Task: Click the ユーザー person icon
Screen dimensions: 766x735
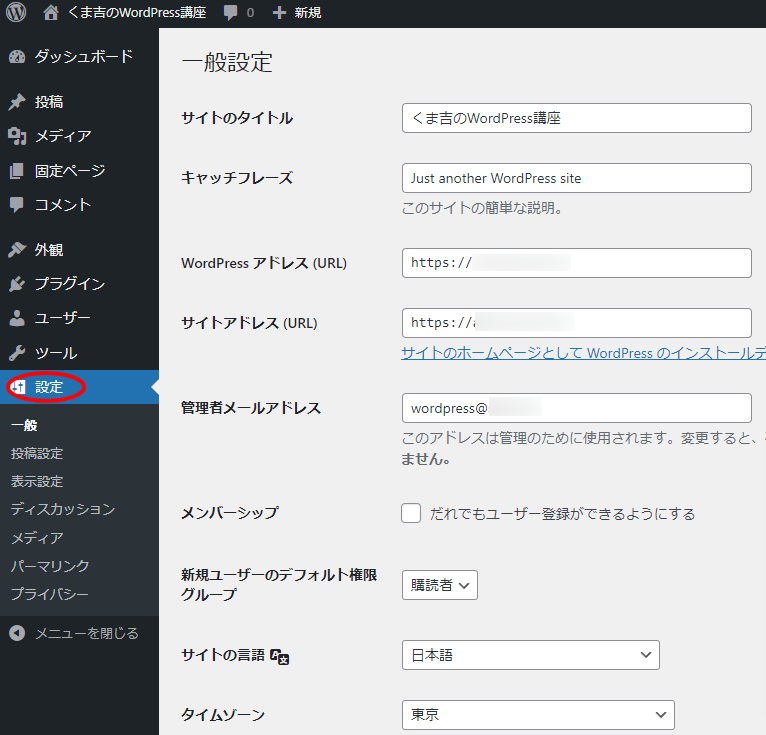Action: (17, 318)
